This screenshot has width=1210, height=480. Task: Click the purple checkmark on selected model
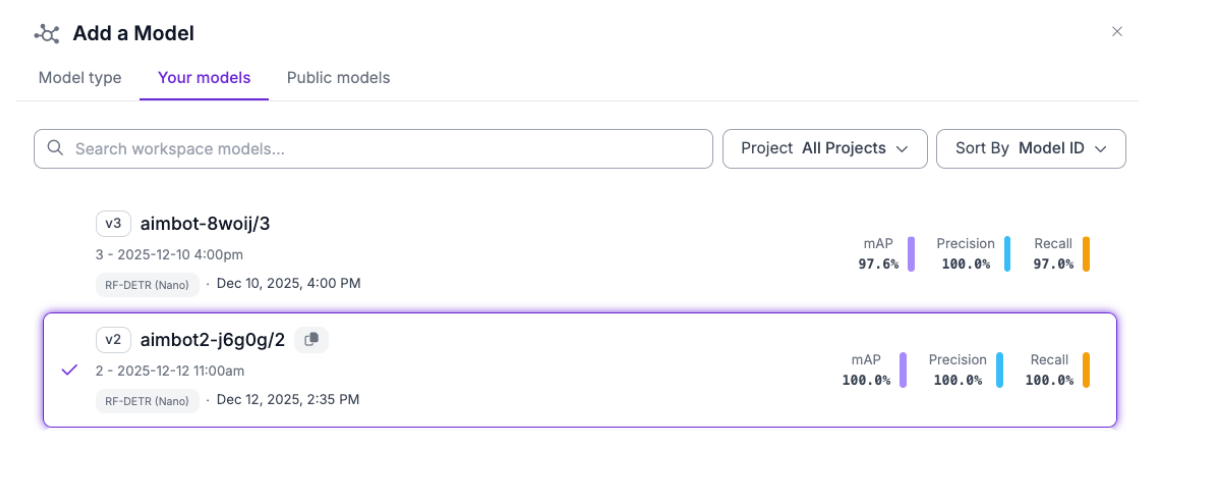coord(69,370)
